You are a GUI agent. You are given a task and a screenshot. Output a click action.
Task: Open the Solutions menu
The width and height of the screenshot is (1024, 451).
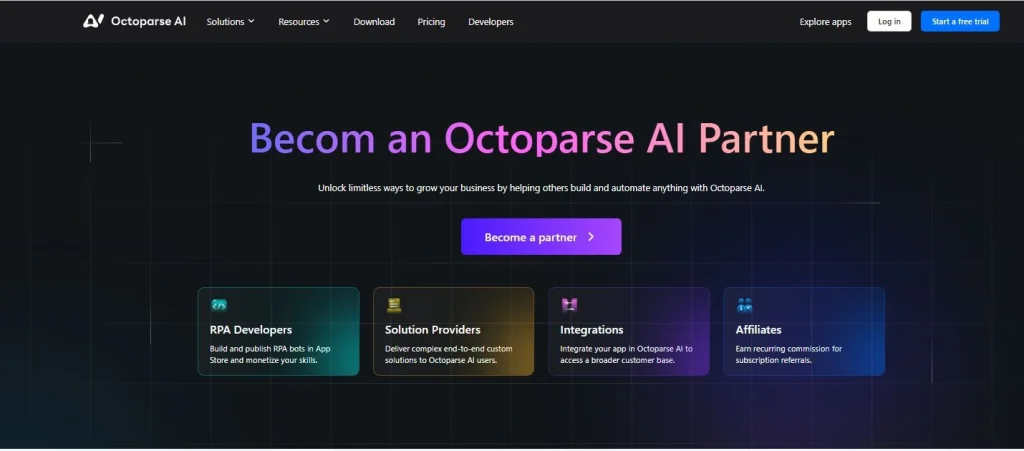tap(231, 22)
